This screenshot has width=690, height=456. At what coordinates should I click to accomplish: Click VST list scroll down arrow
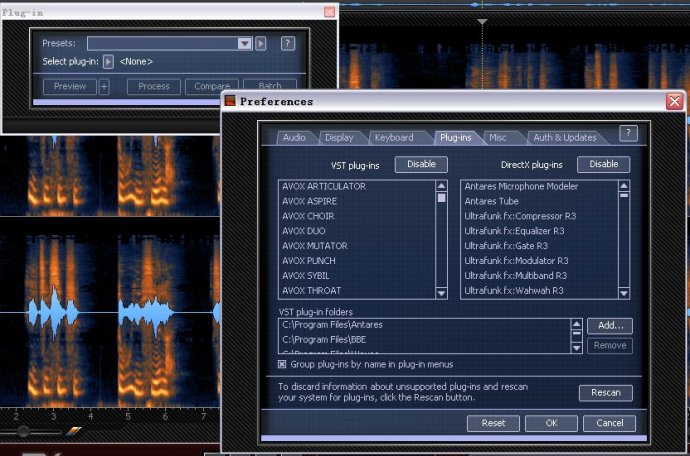441,293
